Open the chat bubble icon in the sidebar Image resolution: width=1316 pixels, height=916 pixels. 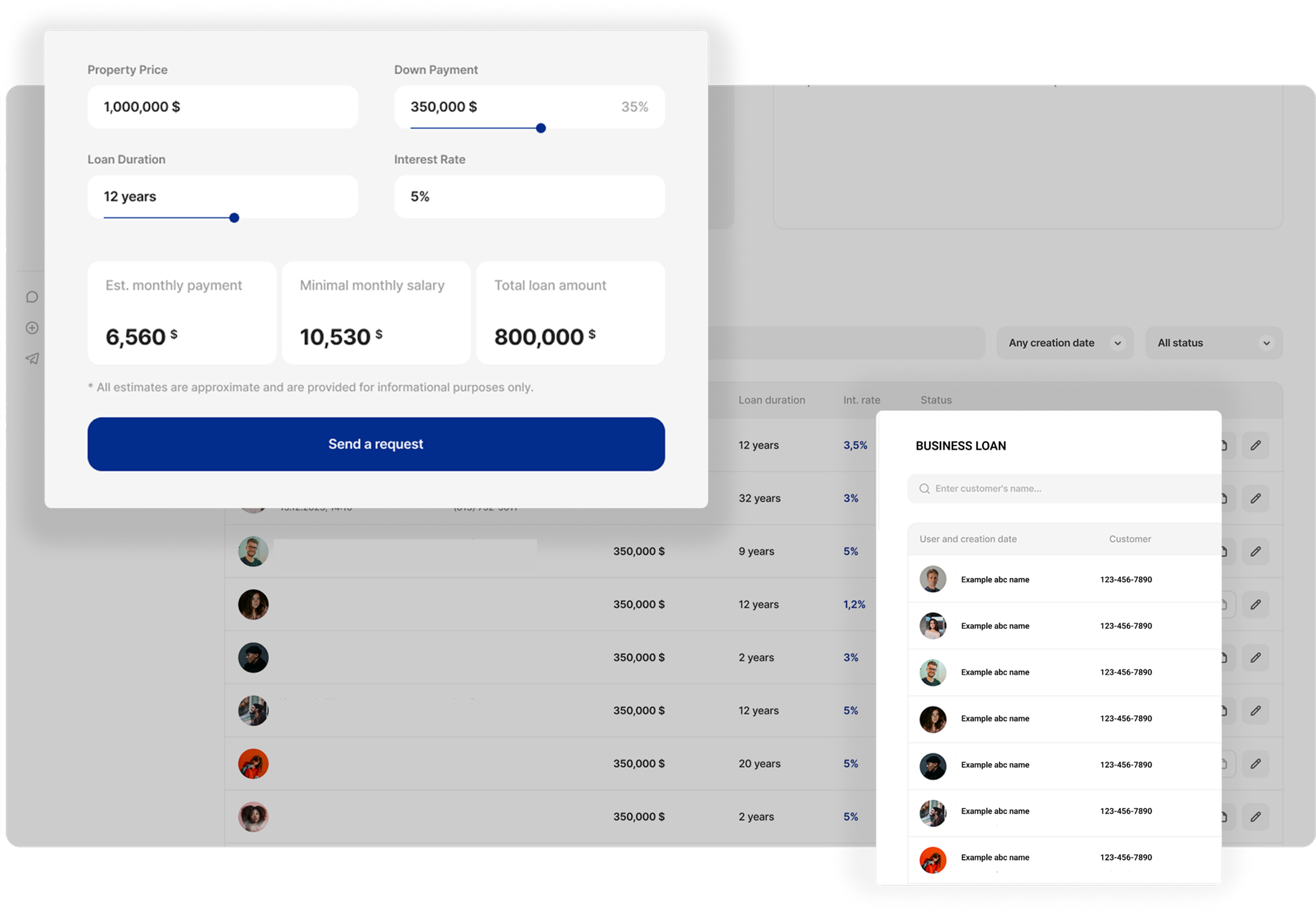pyautogui.click(x=32, y=297)
